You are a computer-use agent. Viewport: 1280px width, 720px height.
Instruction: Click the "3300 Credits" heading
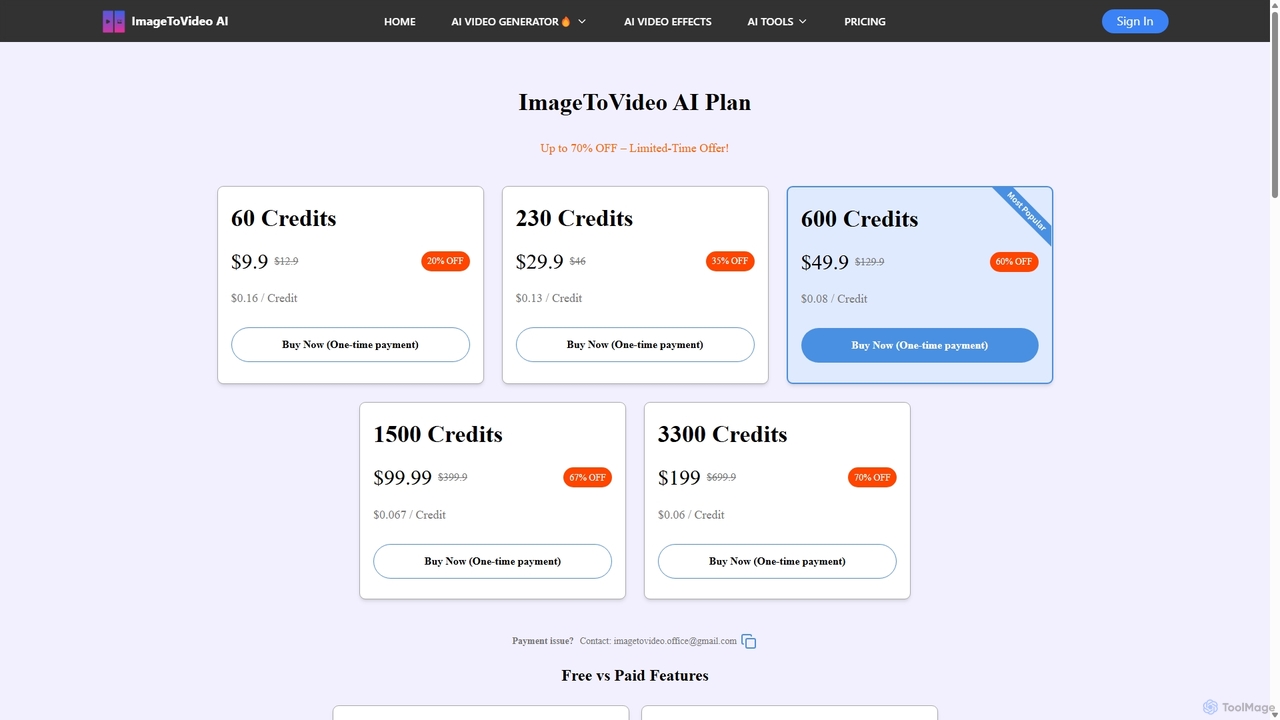click(x=722, y=434)
